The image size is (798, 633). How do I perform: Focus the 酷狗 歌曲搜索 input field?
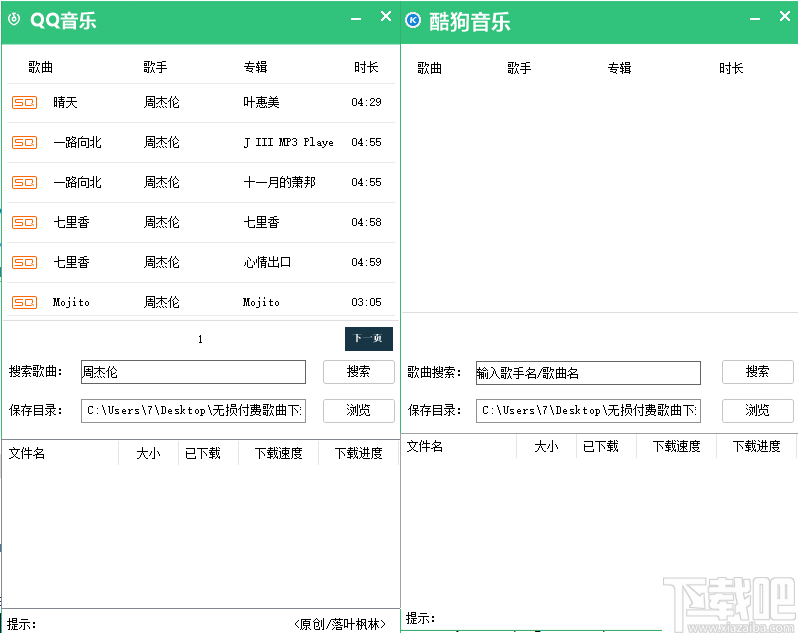pos(588,373)
